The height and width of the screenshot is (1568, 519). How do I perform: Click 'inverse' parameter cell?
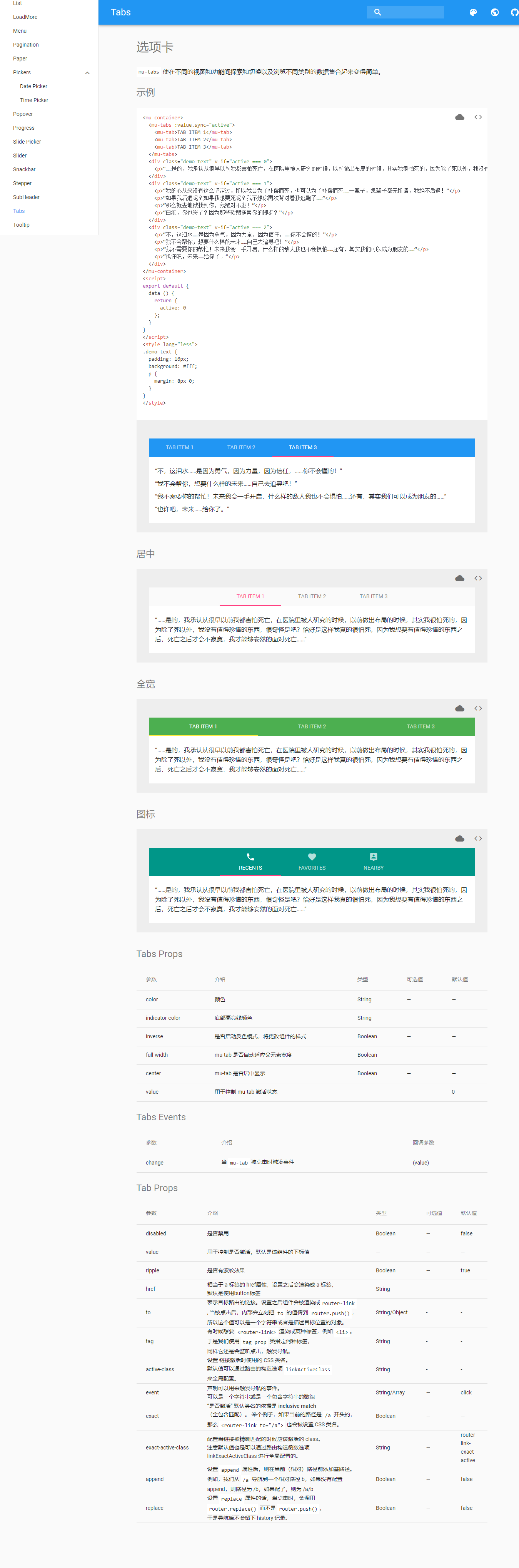tap(154, 1037)
